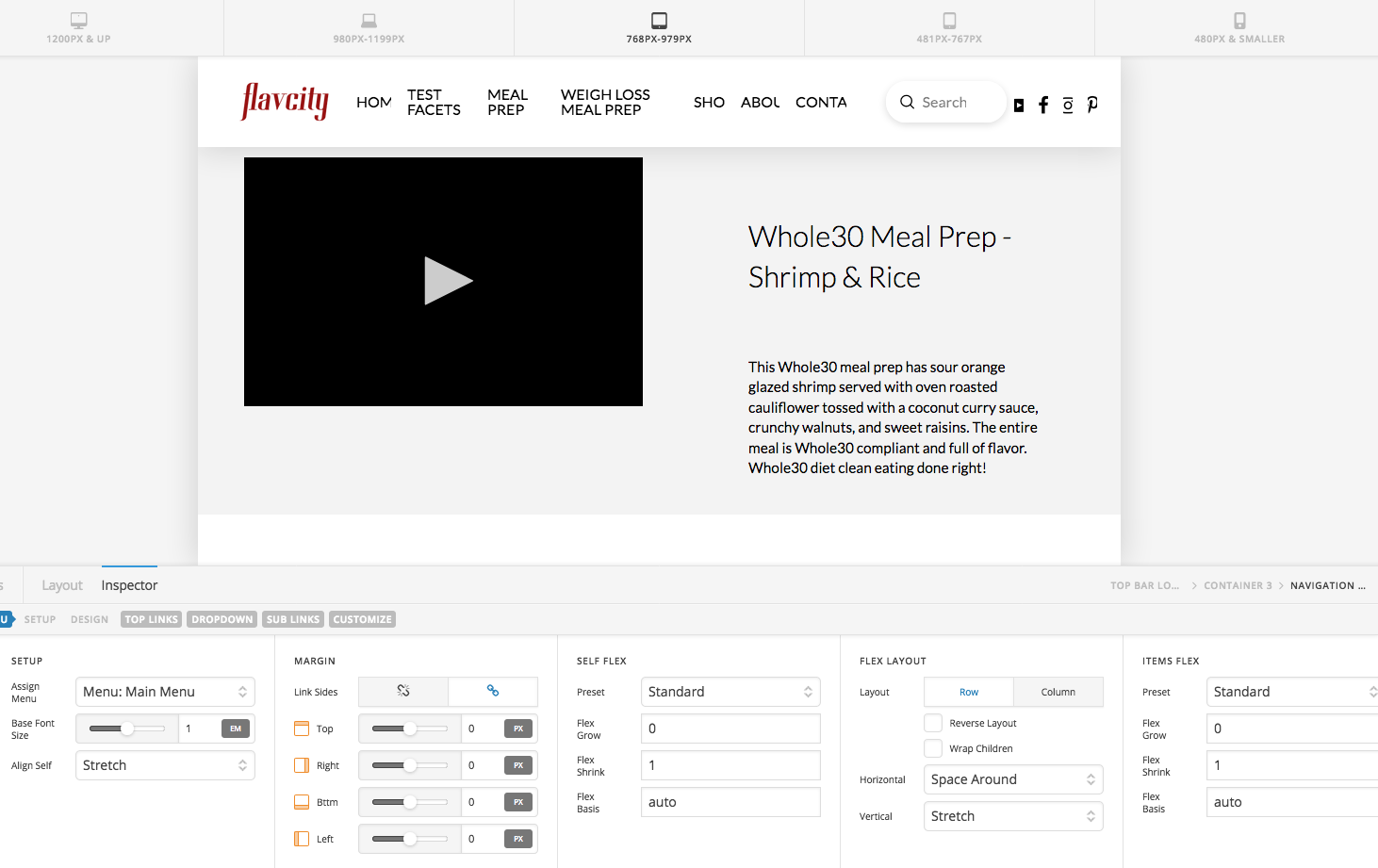Click the link margin sides icon
The width and height of the screenshot is (1378, 868).
tap(493, 691)
